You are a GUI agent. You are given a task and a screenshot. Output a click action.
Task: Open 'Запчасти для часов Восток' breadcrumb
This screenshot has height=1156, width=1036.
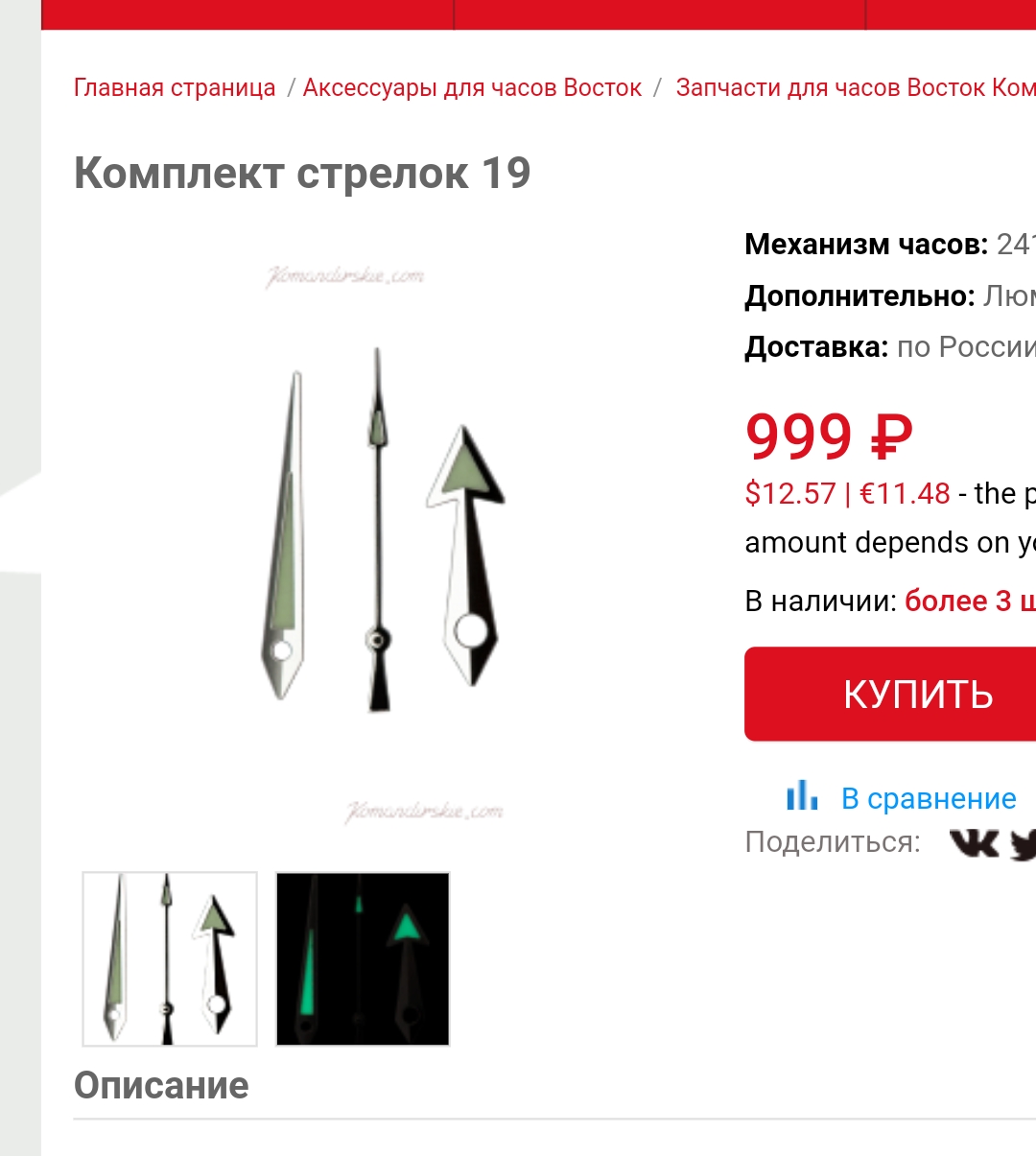(x=856, y=88)
